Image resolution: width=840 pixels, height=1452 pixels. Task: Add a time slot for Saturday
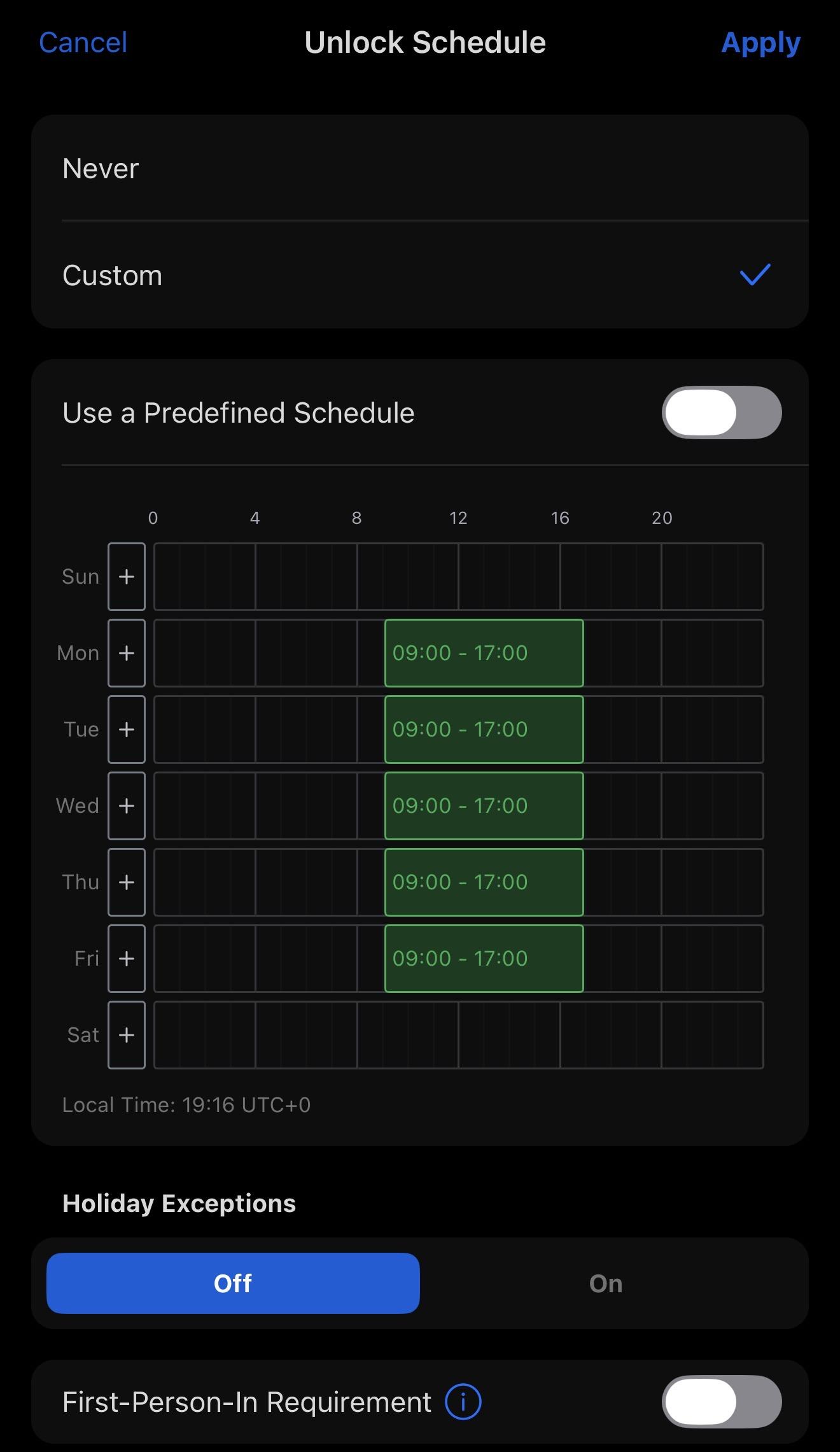point(126,1035)
